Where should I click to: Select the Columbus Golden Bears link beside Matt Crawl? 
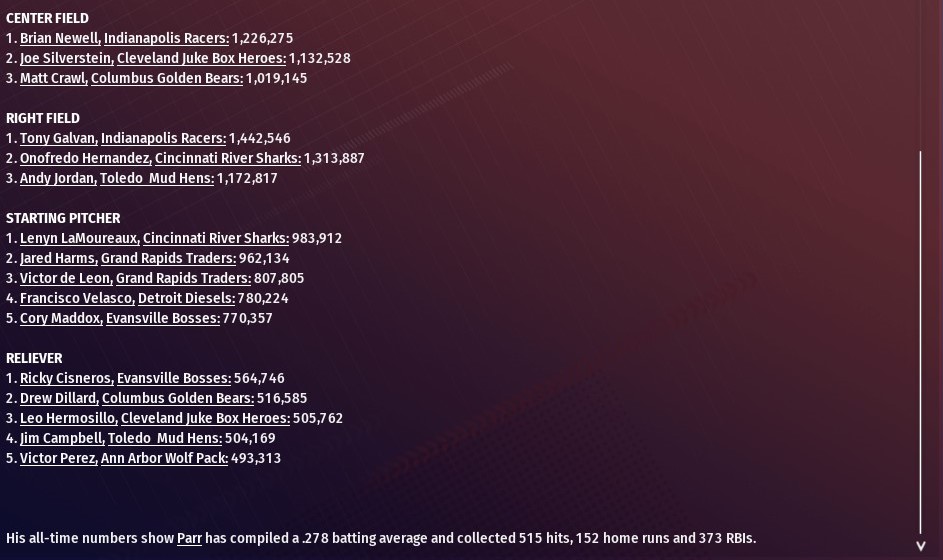(x=166, y=78)
